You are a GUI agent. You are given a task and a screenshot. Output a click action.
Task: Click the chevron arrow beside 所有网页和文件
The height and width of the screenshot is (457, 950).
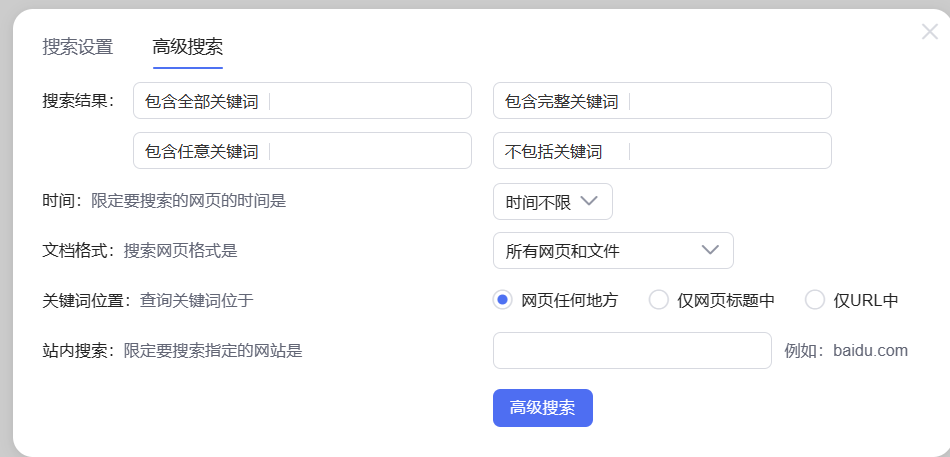(x=711, y=250)
